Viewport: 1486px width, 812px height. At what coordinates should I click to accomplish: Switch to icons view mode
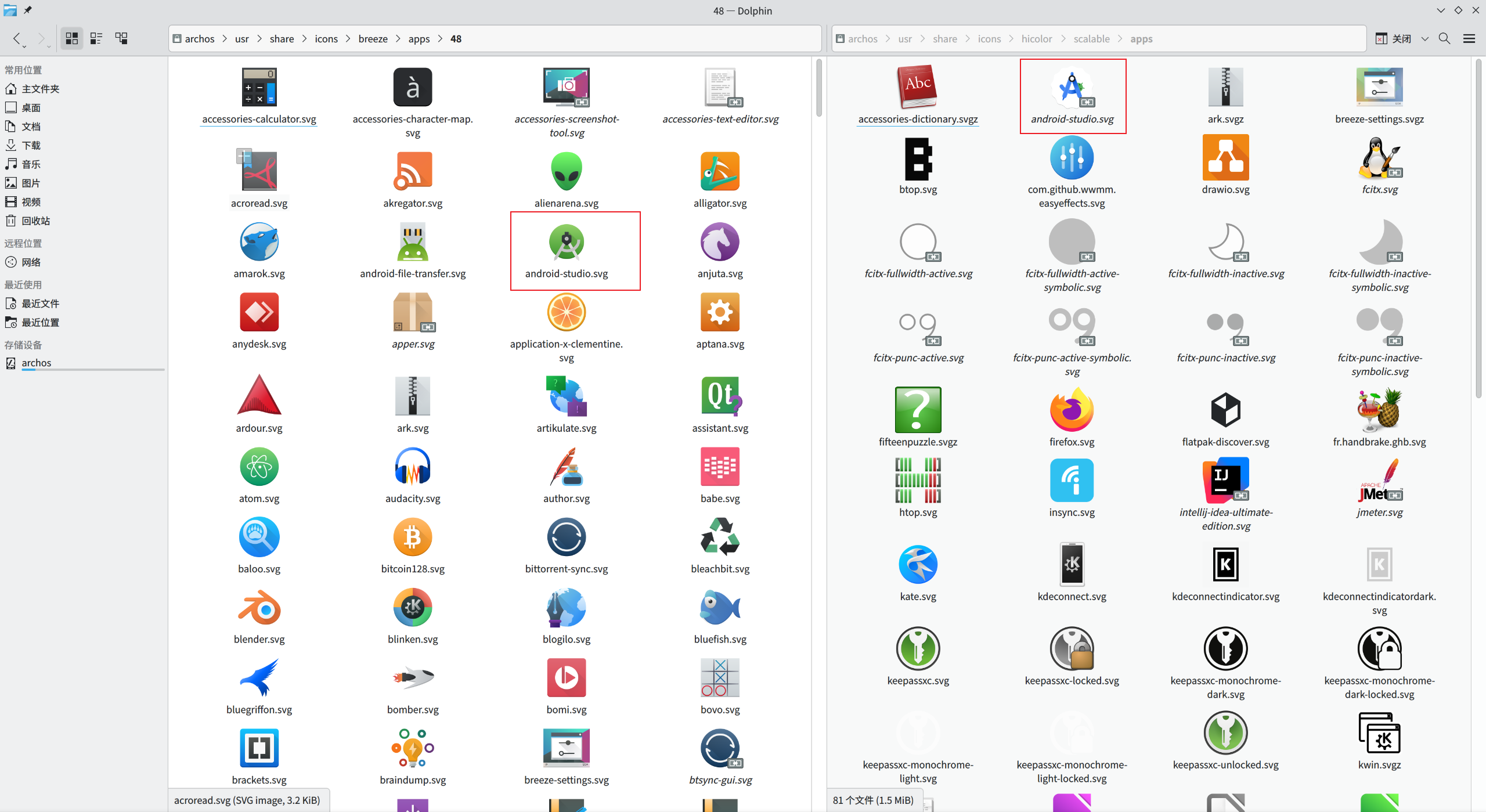tap(71, 39)
